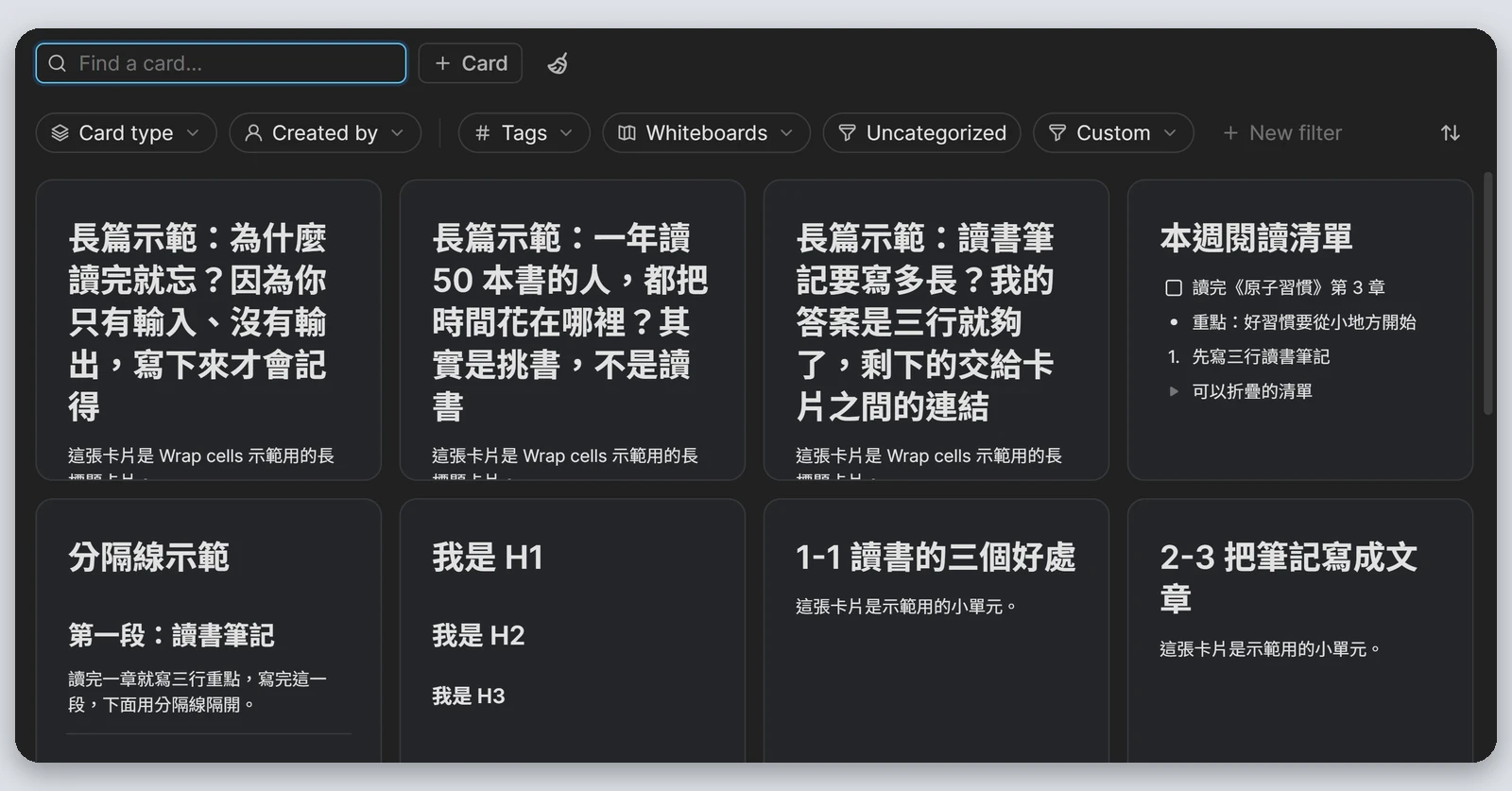Open the 2-3 把筆記寫成文章 card
Screen dimensions: 1512x791
[1300, 630]
